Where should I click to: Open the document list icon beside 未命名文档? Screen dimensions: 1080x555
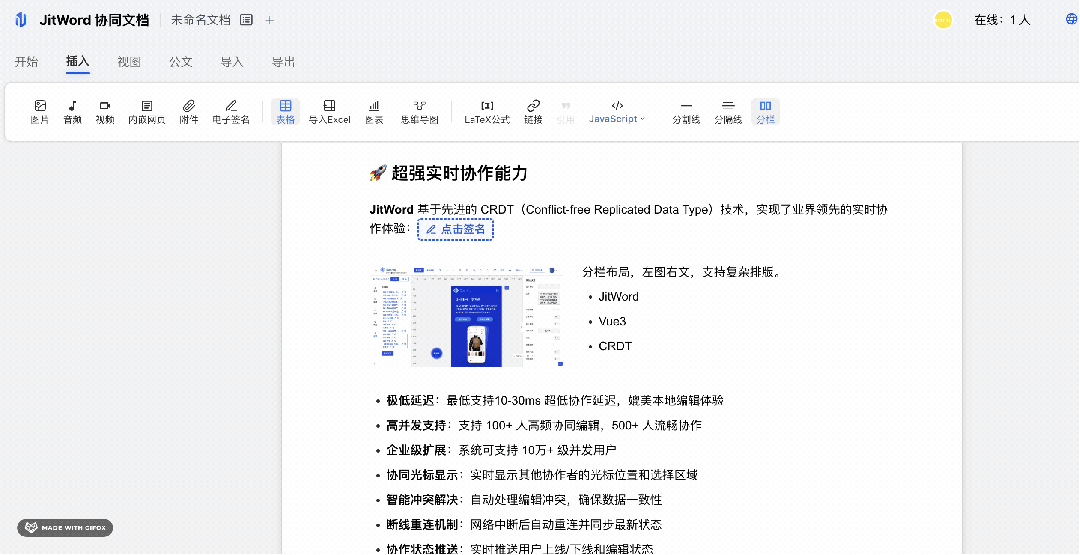(246, 20)
